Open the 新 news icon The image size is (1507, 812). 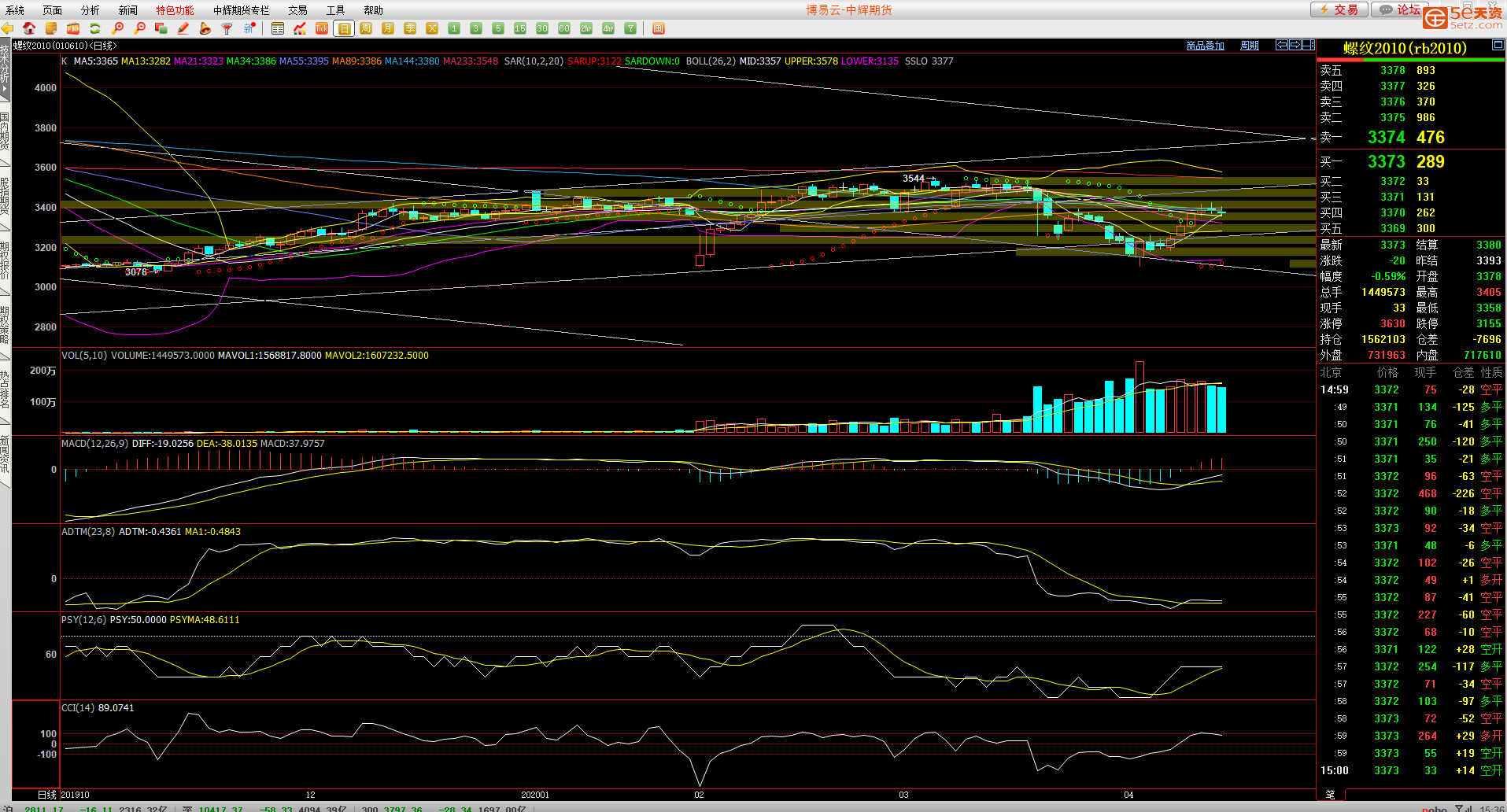(249, 28)
